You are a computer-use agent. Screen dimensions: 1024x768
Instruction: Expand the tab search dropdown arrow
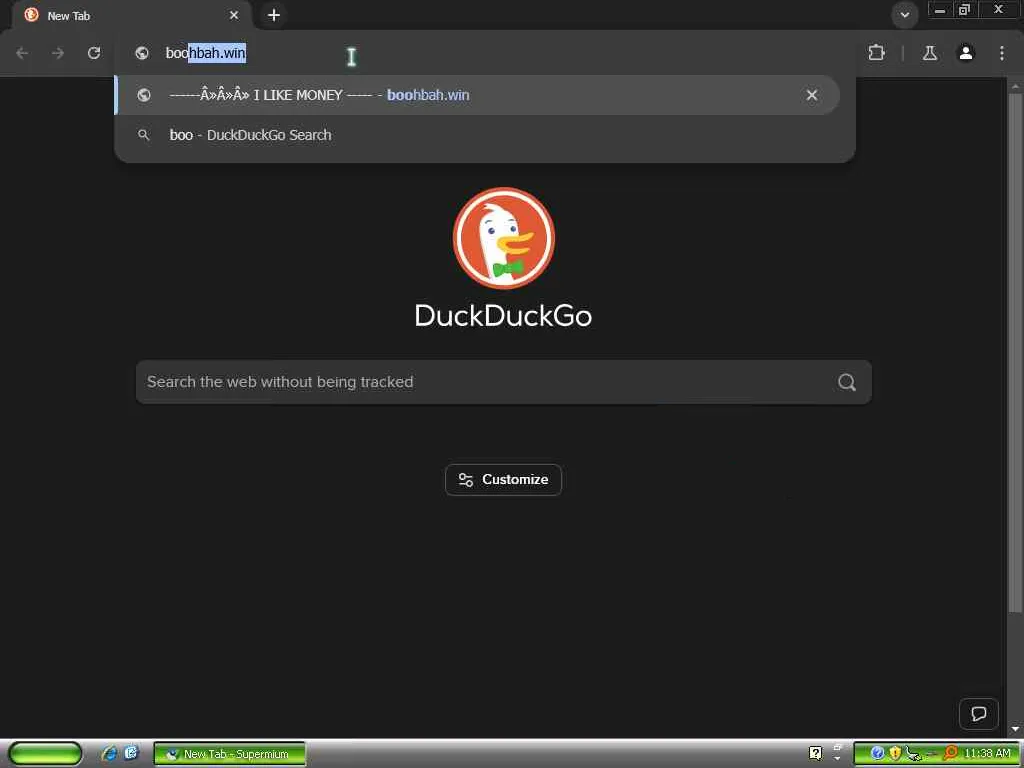coord(904,15)
